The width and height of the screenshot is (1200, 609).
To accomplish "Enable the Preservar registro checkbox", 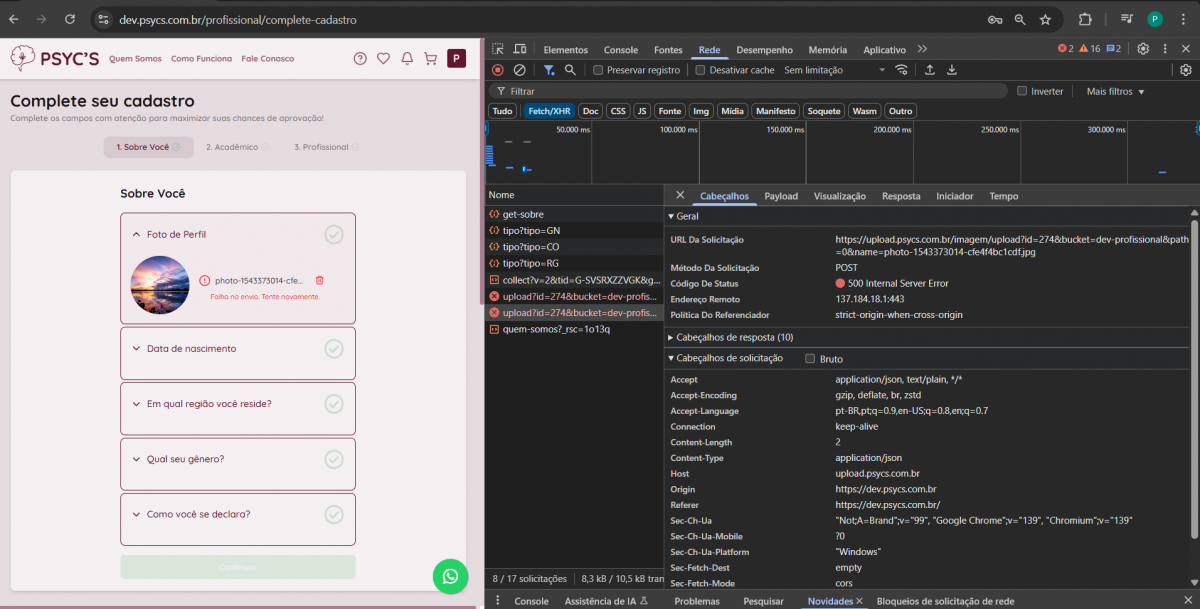I will (598, 70).
